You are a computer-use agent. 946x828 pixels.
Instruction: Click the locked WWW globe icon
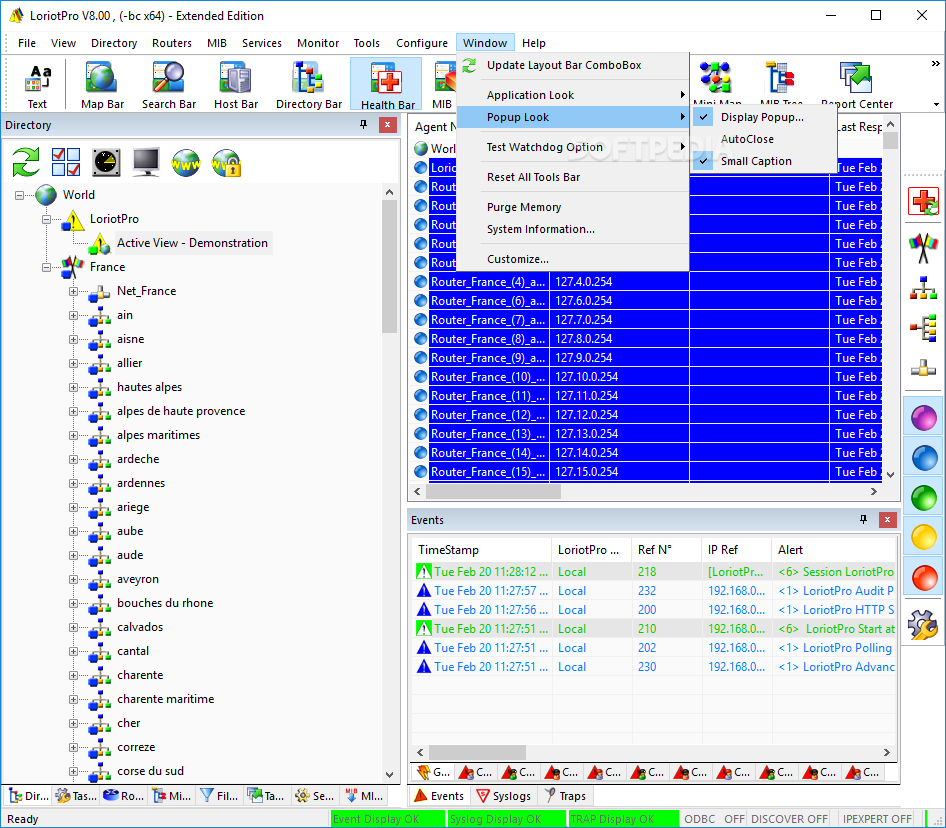(226, 162)
